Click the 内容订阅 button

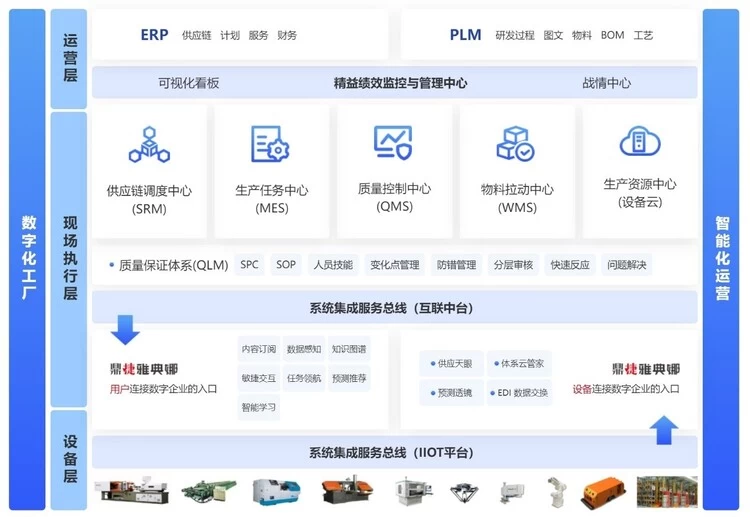click(258, 349)
